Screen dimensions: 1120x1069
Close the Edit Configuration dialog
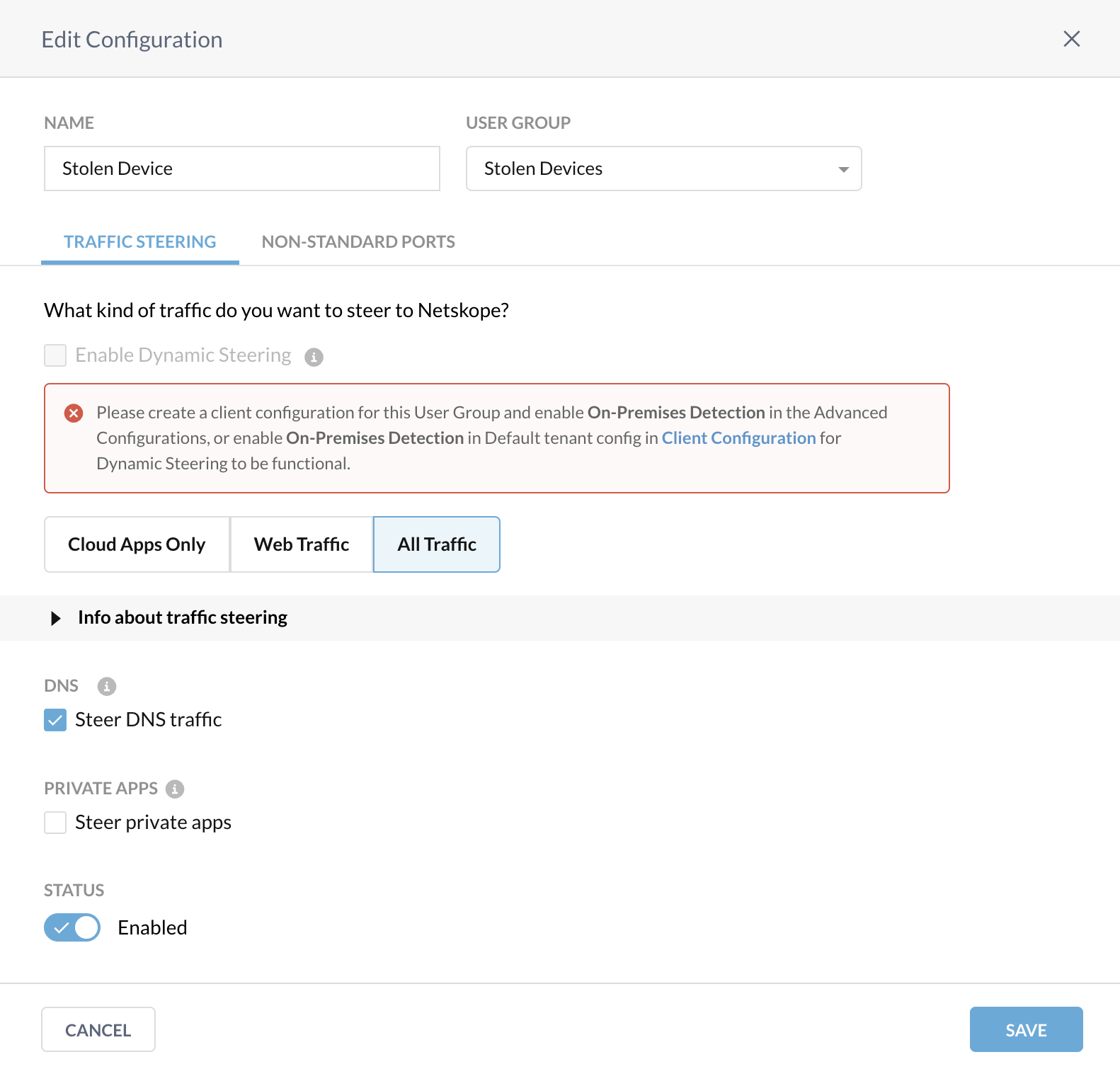tap(1071, 39)
